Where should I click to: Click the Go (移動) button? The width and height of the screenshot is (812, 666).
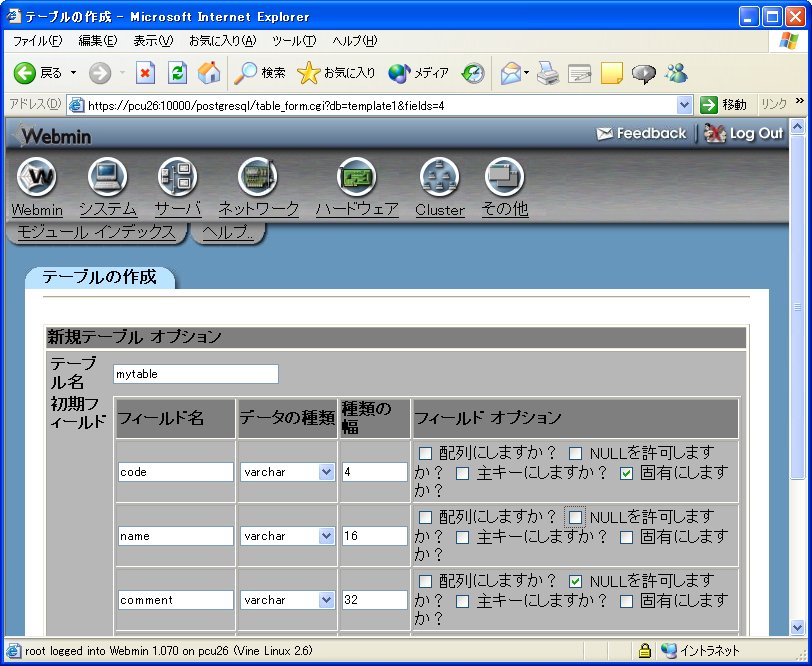(x=723, y=105)
